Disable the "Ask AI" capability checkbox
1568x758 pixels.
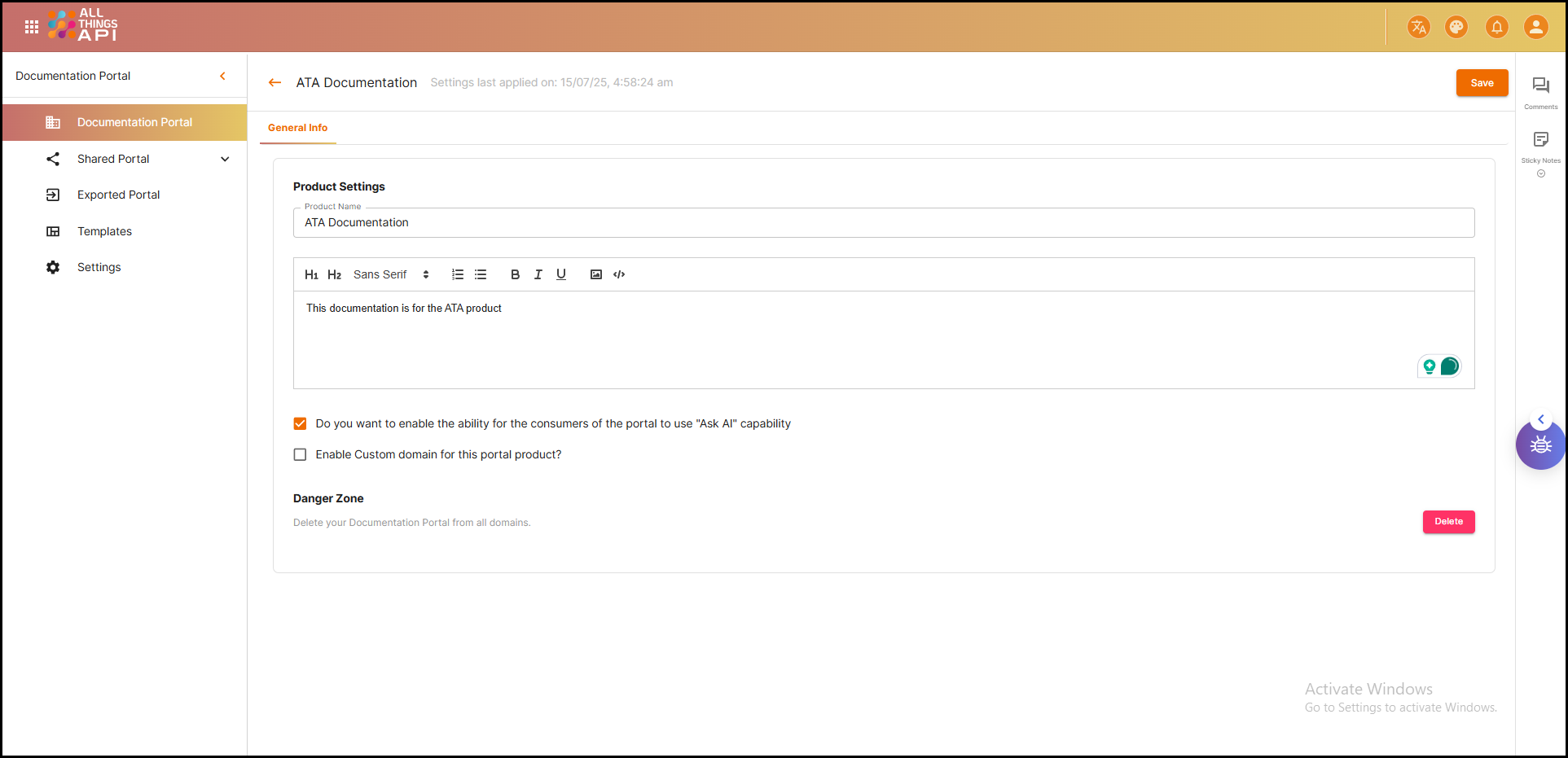301,423
